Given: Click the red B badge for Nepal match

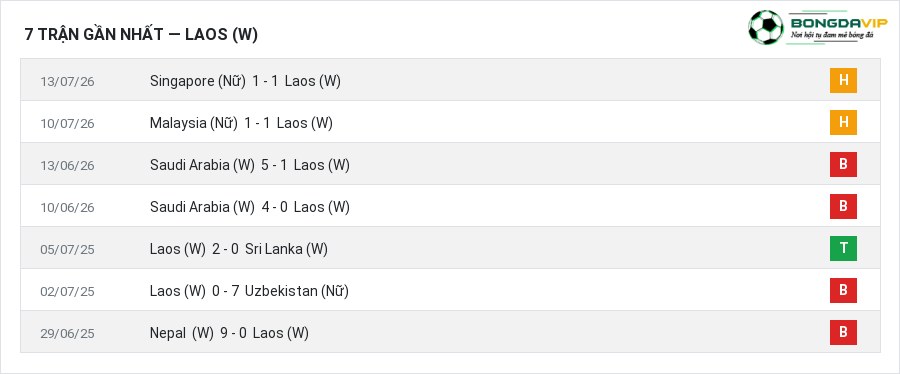Looking at the screenshot, I should coord(843,332).
